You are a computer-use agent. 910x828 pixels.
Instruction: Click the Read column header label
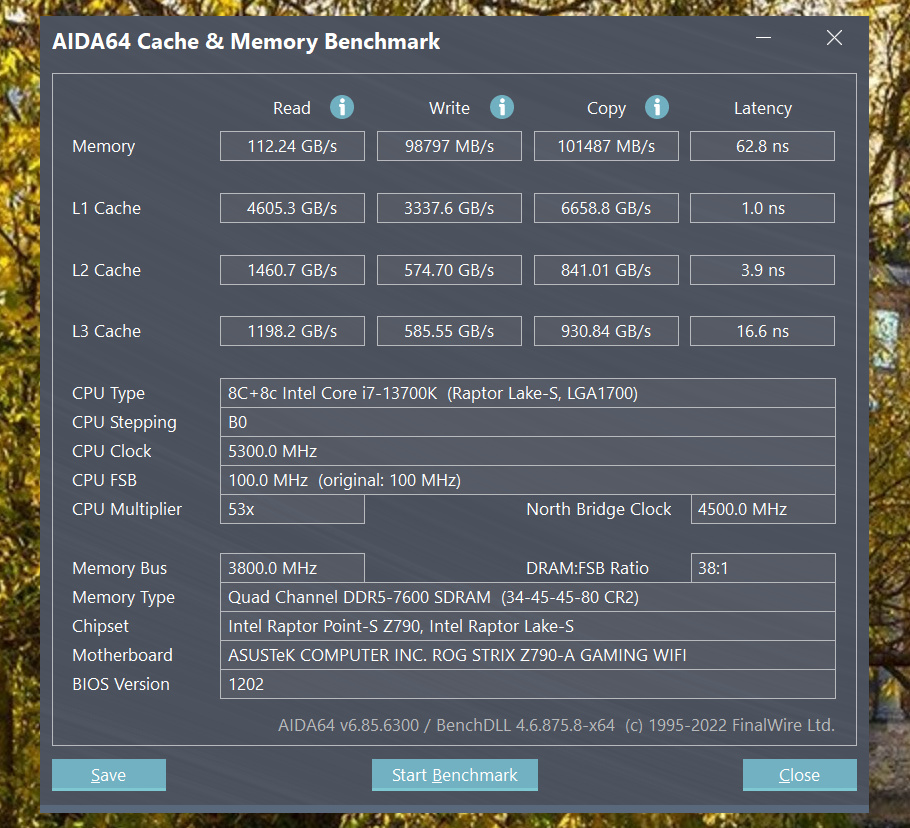click(x=292, y=108)
